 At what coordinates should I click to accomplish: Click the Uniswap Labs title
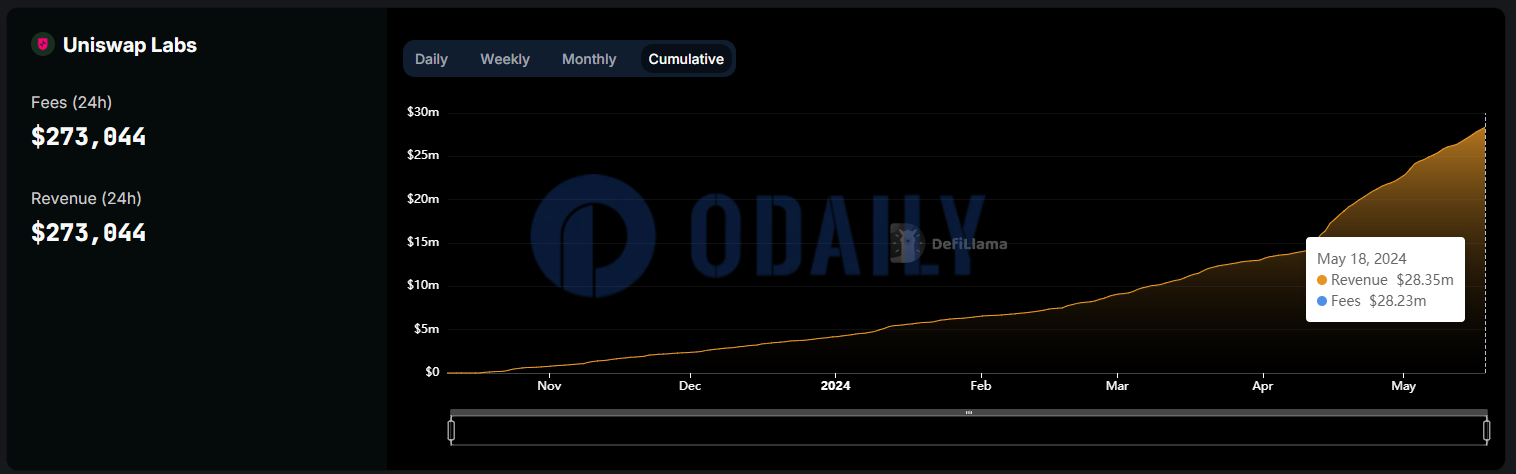click(130, 45)
